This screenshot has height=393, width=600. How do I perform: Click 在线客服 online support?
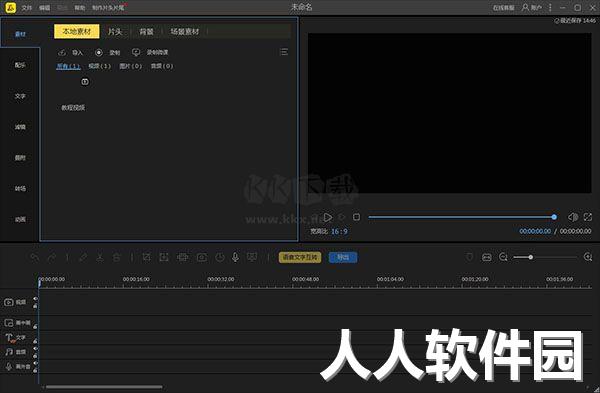504,8
